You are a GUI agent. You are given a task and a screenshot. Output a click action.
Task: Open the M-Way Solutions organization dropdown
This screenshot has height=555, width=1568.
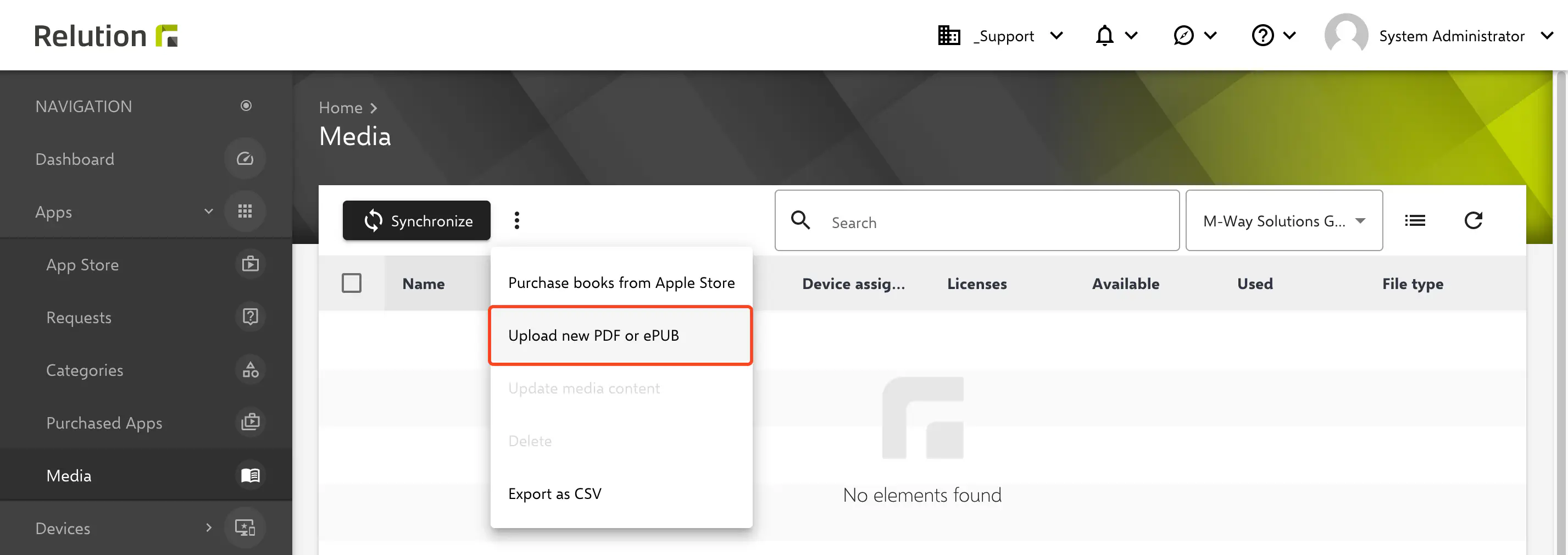point(1284,221)
